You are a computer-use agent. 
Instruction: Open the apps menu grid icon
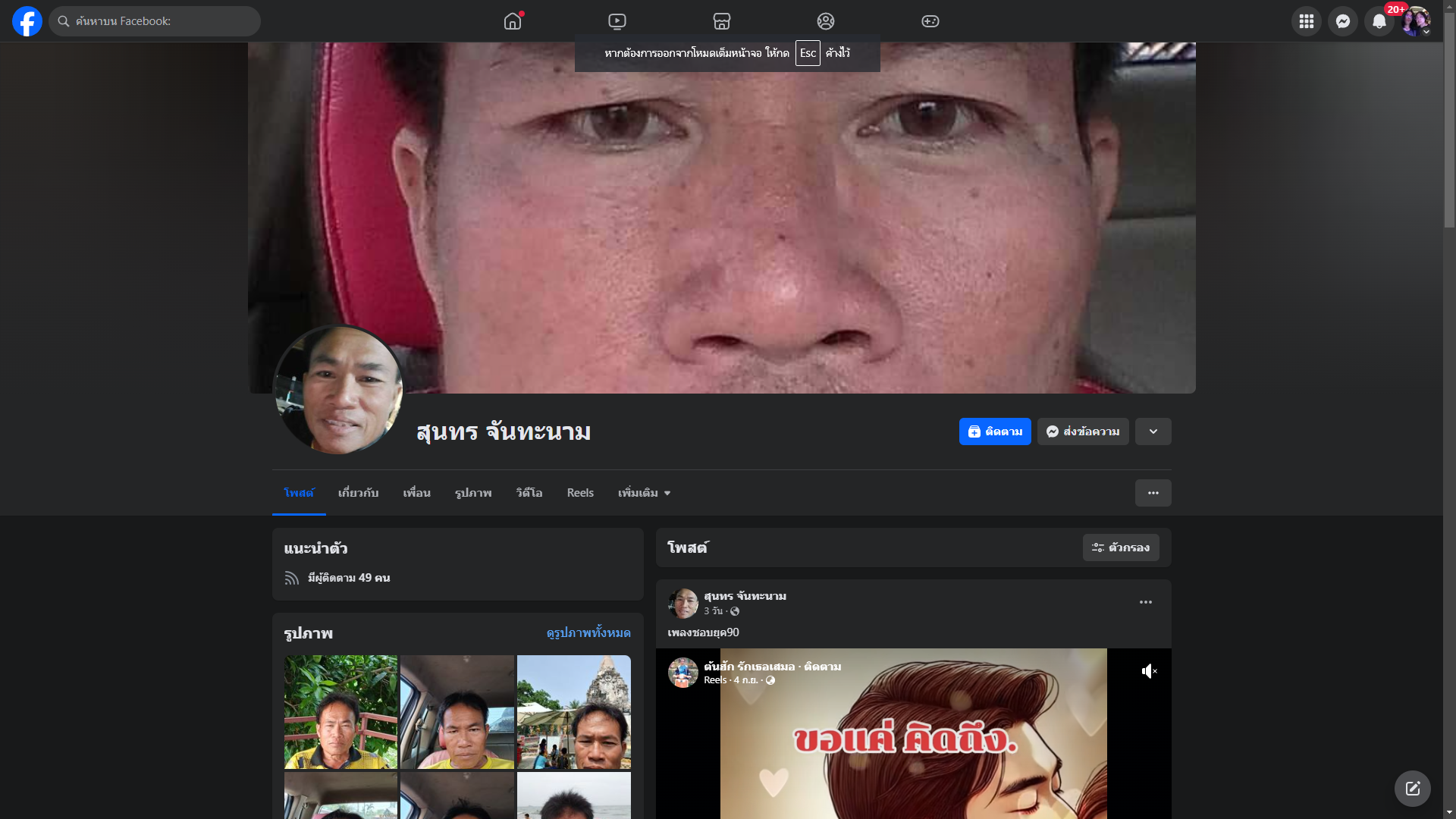click(1306, 21)
